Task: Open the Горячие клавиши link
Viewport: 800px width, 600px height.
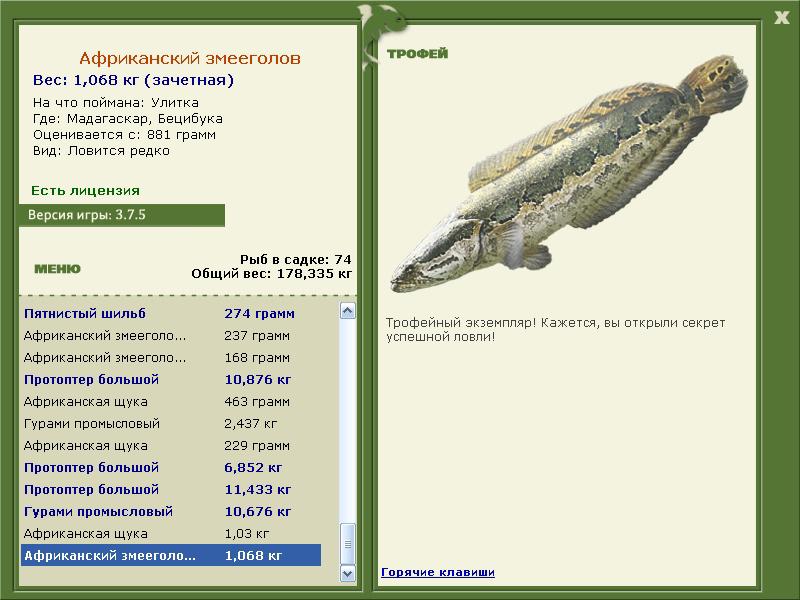Action: pos(438,572)
